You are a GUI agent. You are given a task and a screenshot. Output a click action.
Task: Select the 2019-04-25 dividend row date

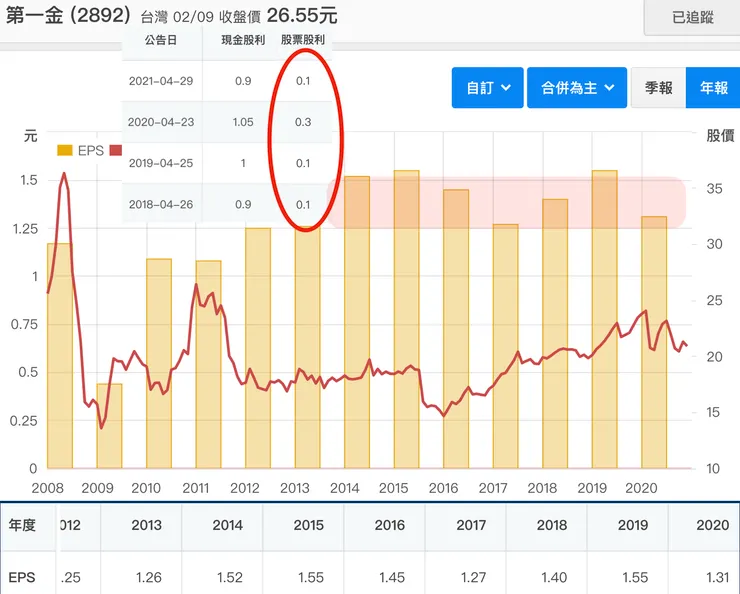161,163
